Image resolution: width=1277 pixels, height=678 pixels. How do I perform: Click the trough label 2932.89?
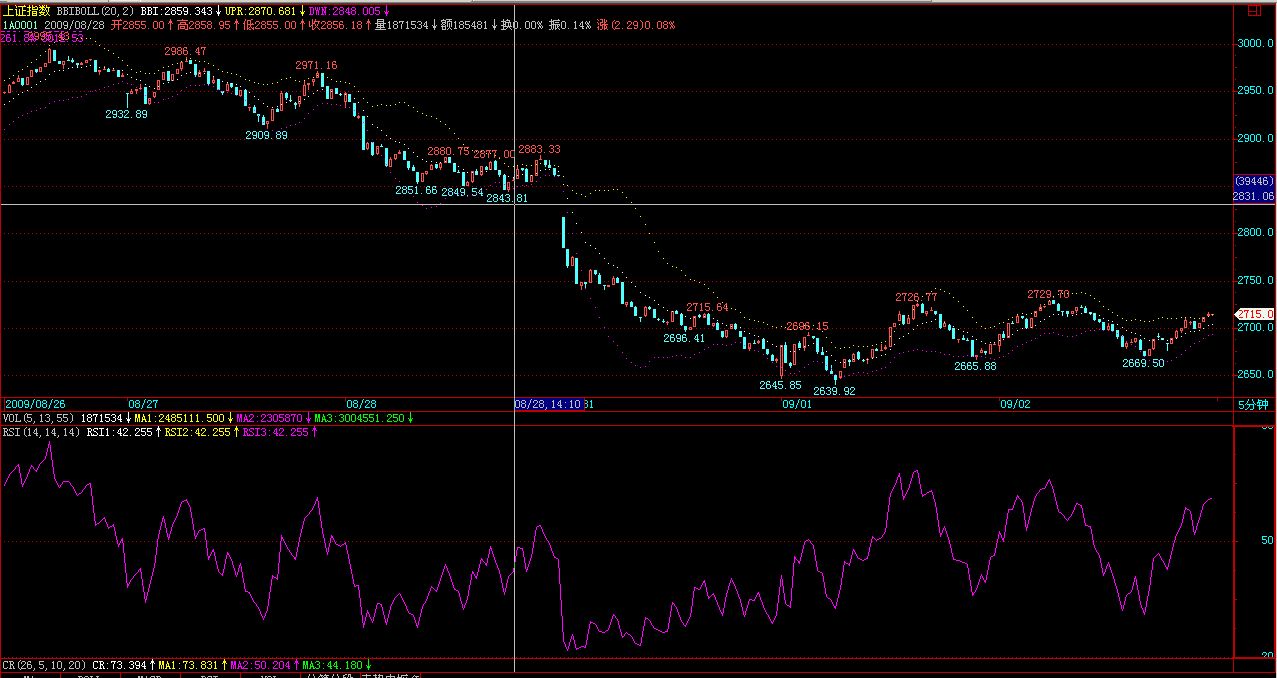coord(127,115)
